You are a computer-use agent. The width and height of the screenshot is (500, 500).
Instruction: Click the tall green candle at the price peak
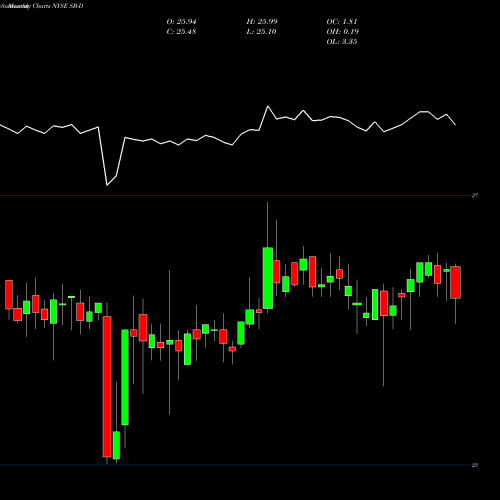tap(268, 278)
